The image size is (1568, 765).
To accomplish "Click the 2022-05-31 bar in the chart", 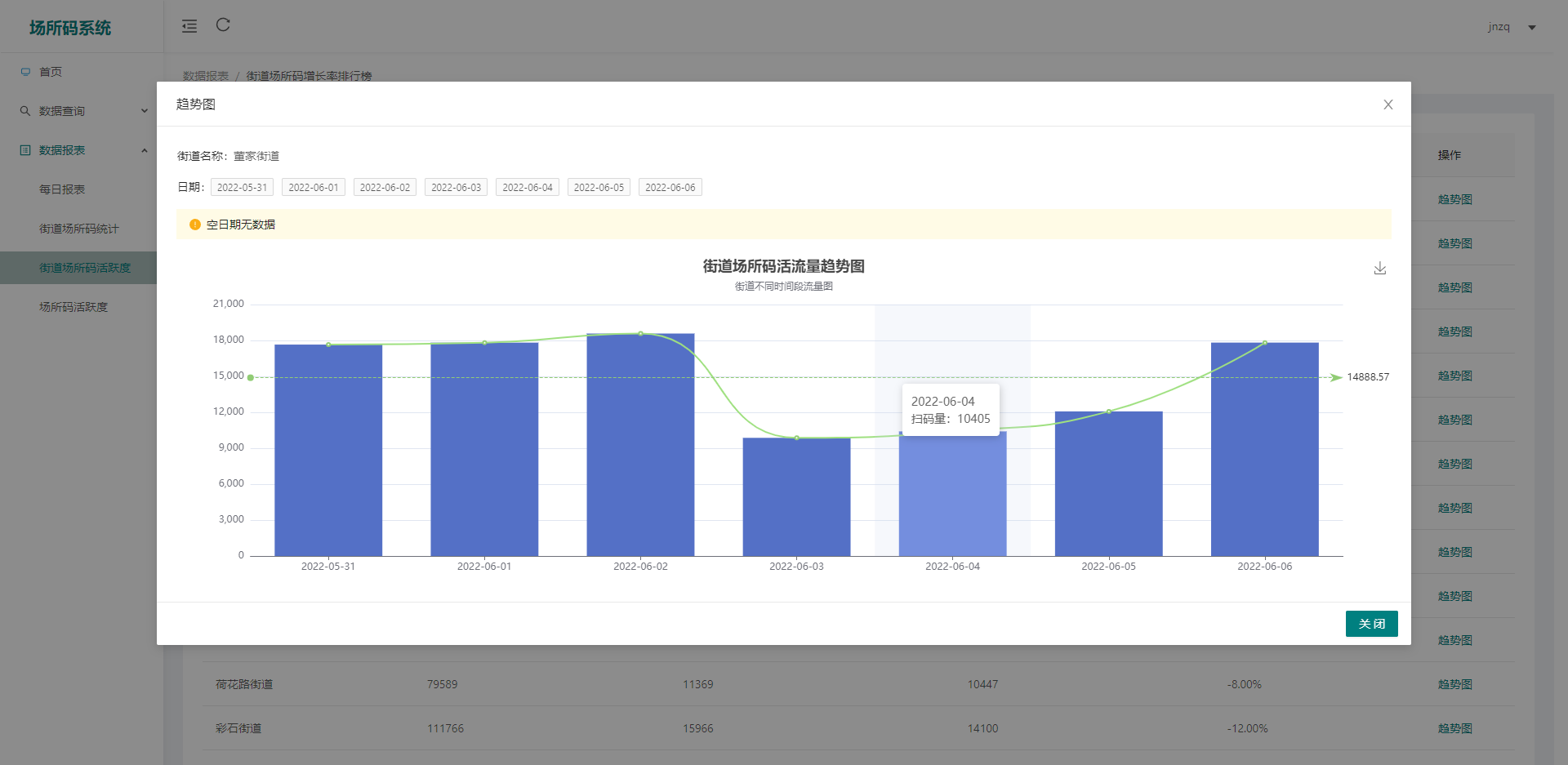I will coord(328,450).
